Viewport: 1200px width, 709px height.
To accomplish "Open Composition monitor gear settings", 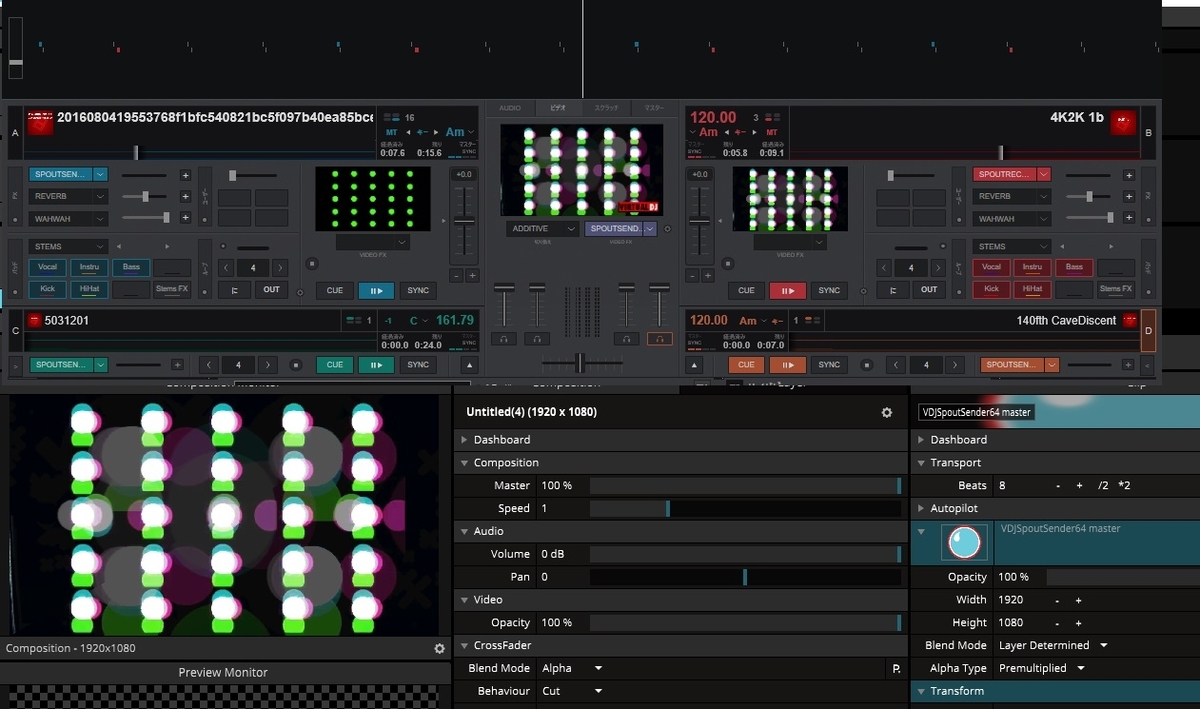I will pyautogui.click(x=439, y=648).
